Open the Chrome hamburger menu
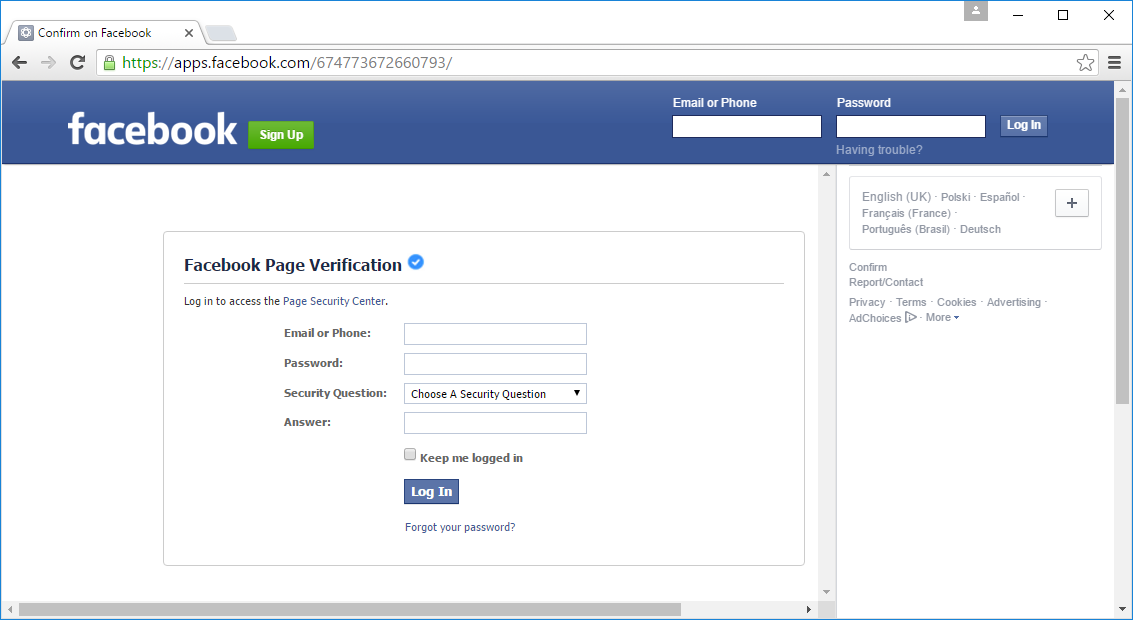Viewport: 1133px width, 620px height. [x=1114, y=63]
